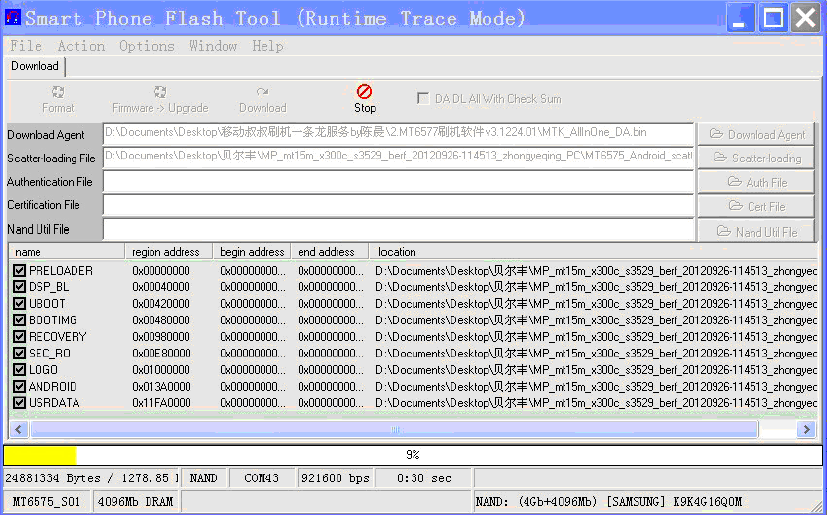
Task: Select the PRELOADER row name
Action: tap(61, 271)
